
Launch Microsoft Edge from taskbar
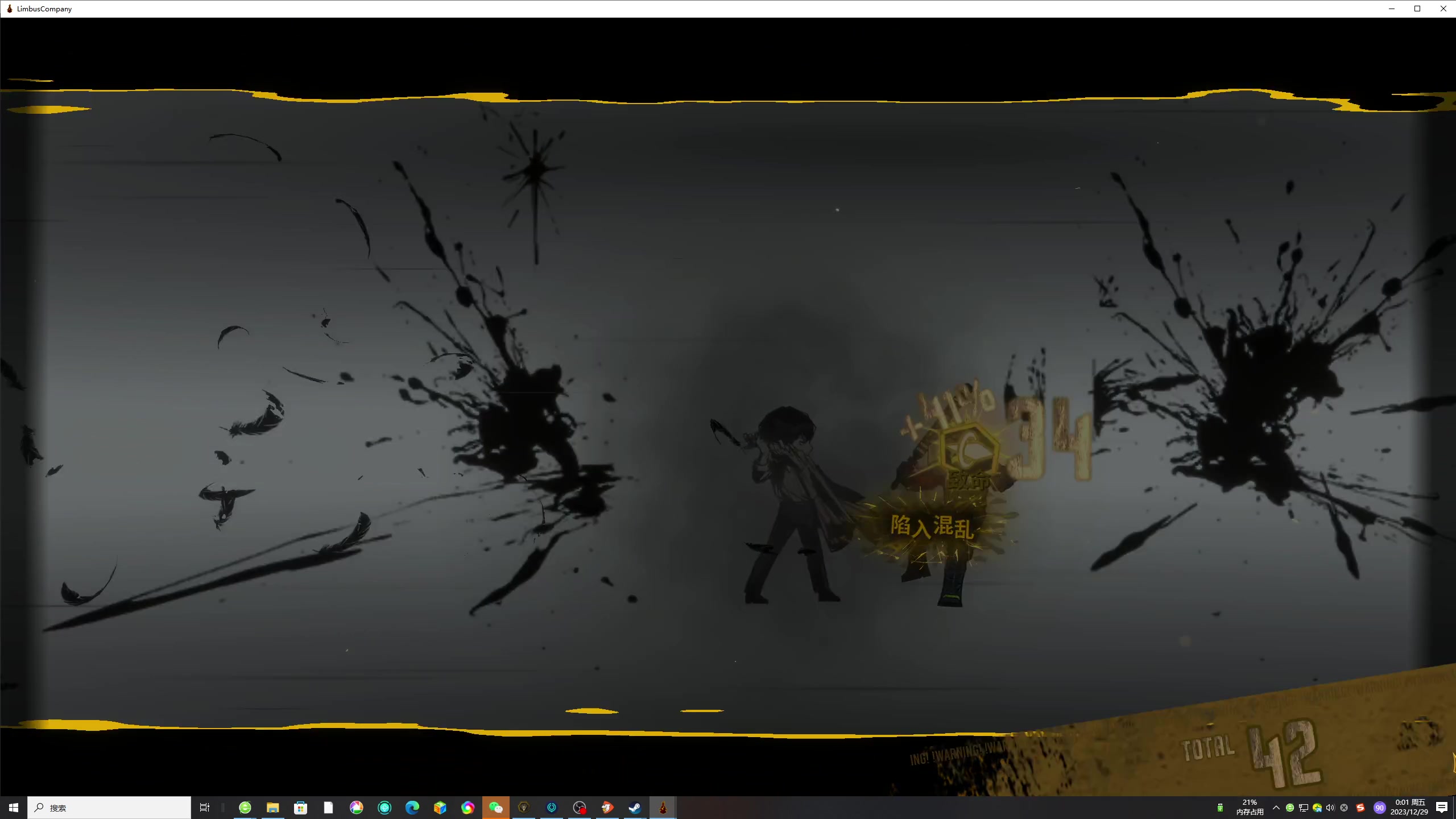pos(412,808)
